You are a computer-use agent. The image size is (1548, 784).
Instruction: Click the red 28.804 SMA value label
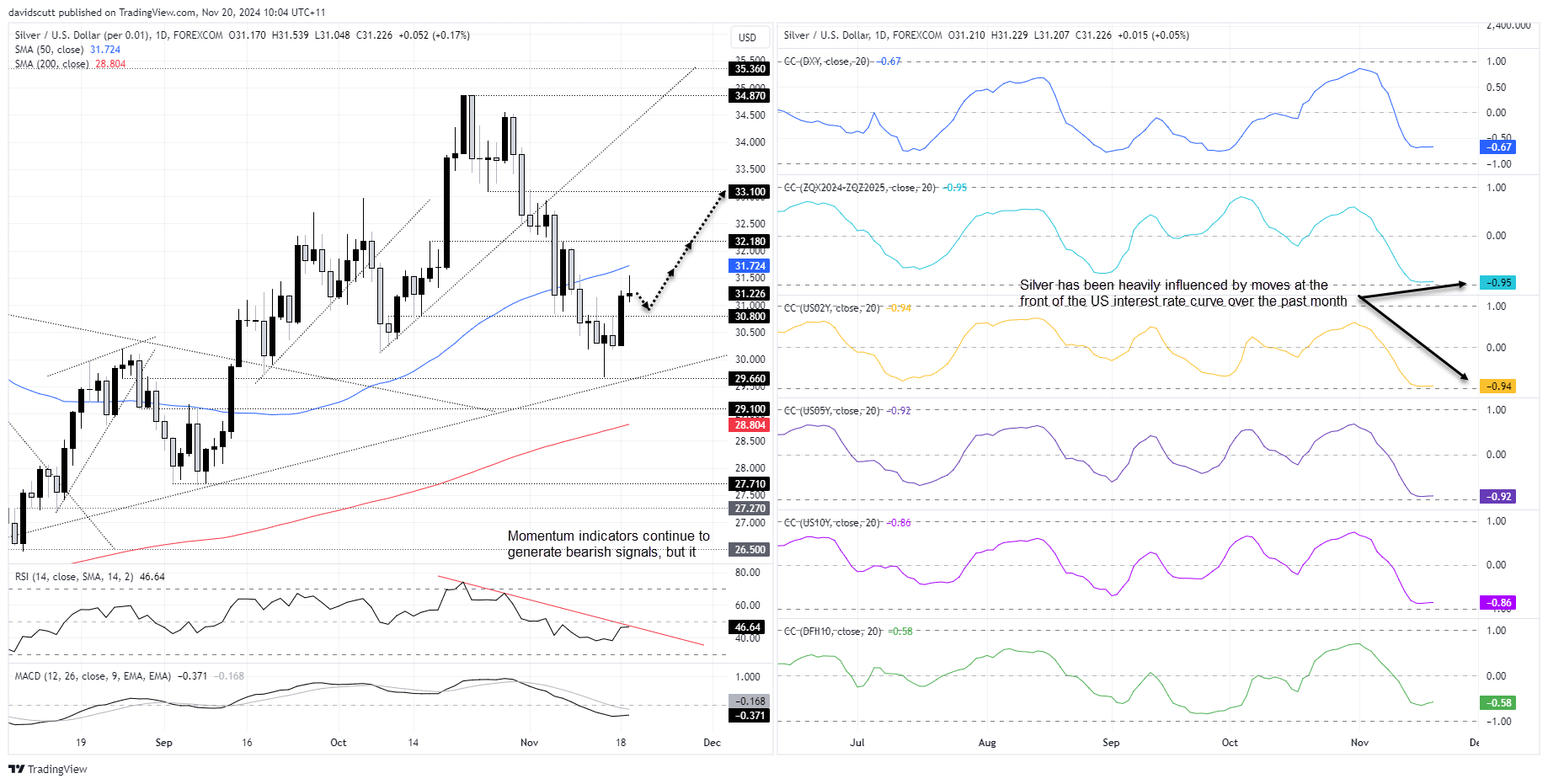[750, 425]
